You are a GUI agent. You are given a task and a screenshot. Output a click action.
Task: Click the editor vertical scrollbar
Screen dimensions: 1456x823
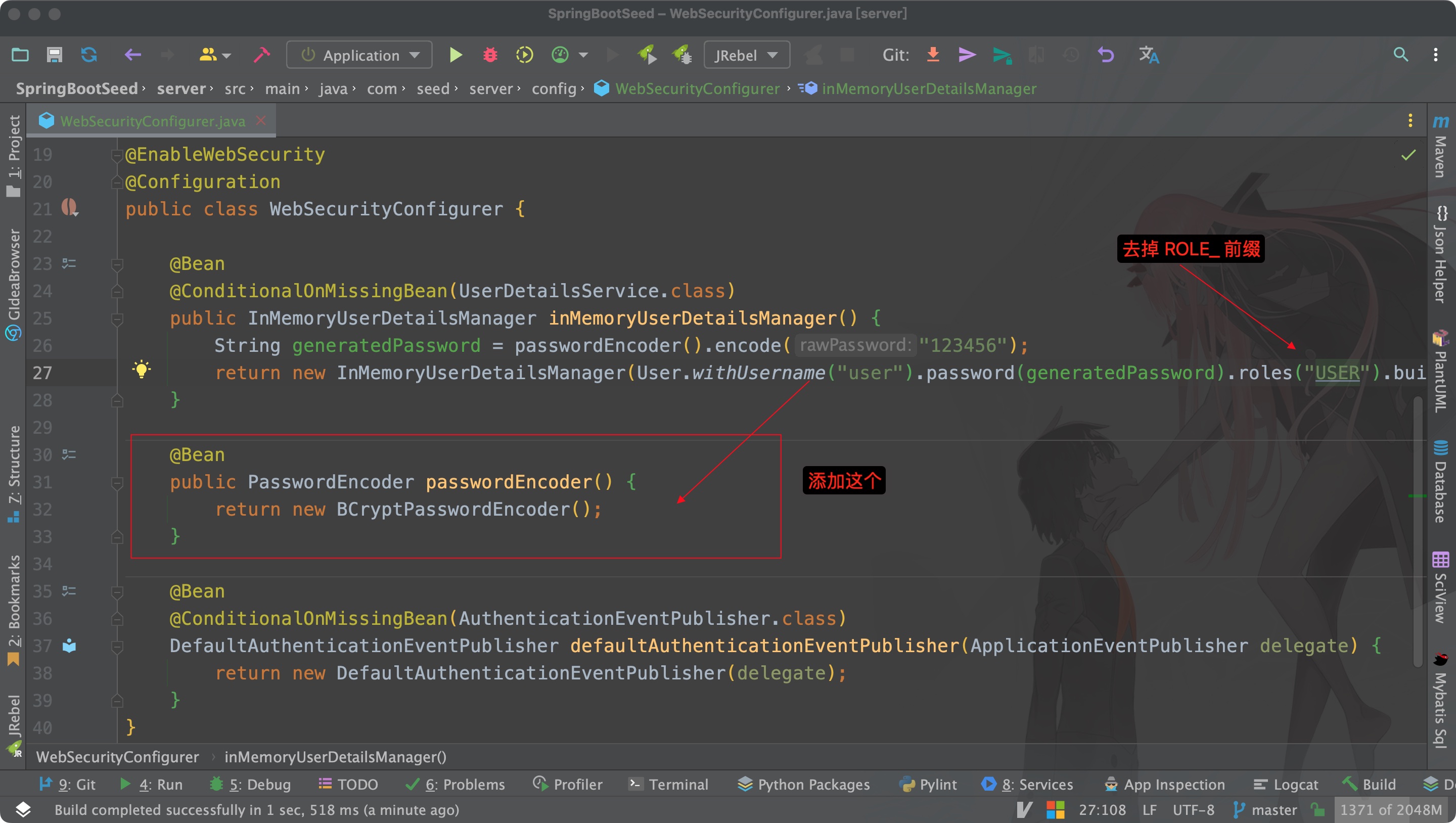click(1418, 531)
